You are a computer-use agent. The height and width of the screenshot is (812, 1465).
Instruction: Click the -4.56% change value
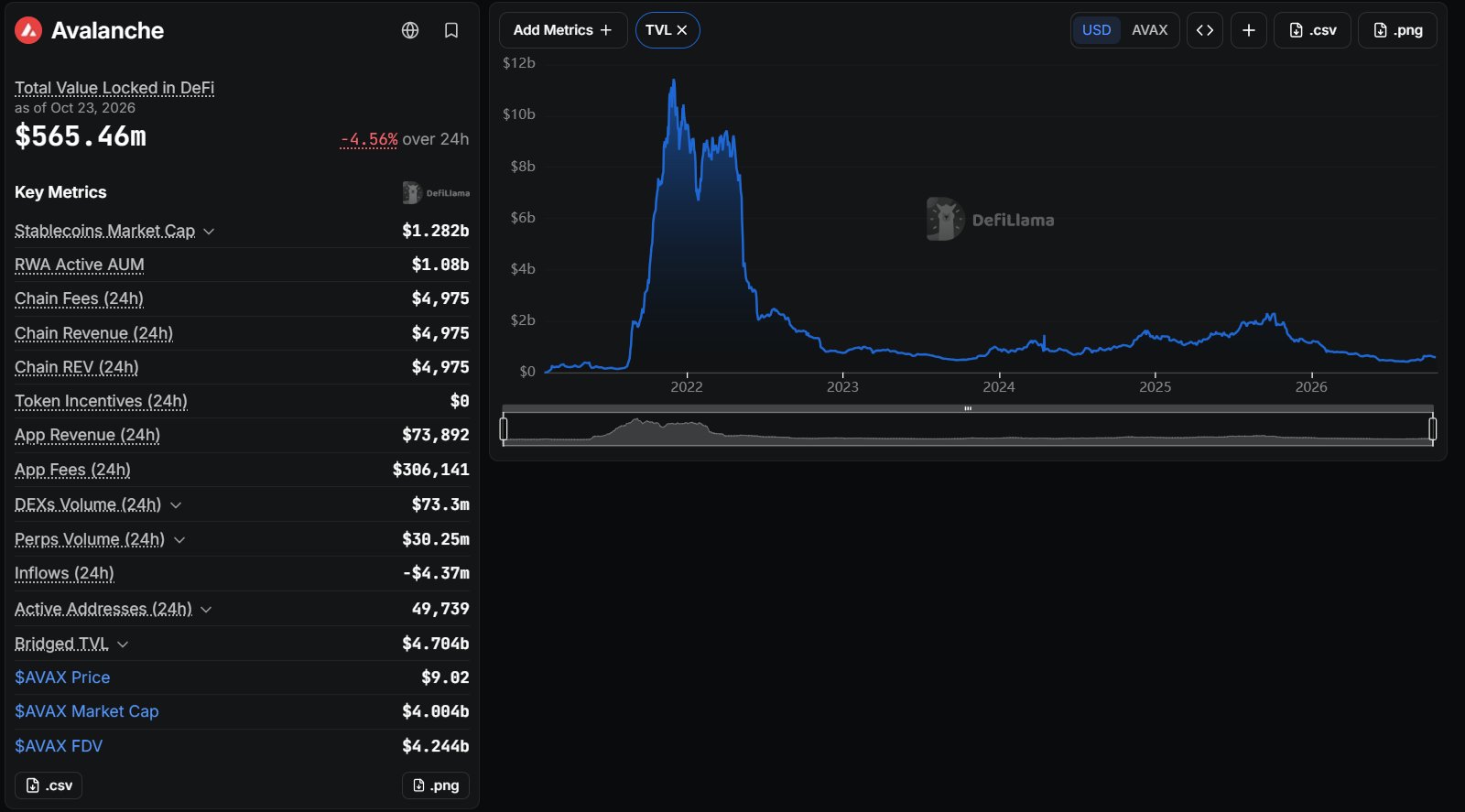pyautogui.click(x=369, y=139)
